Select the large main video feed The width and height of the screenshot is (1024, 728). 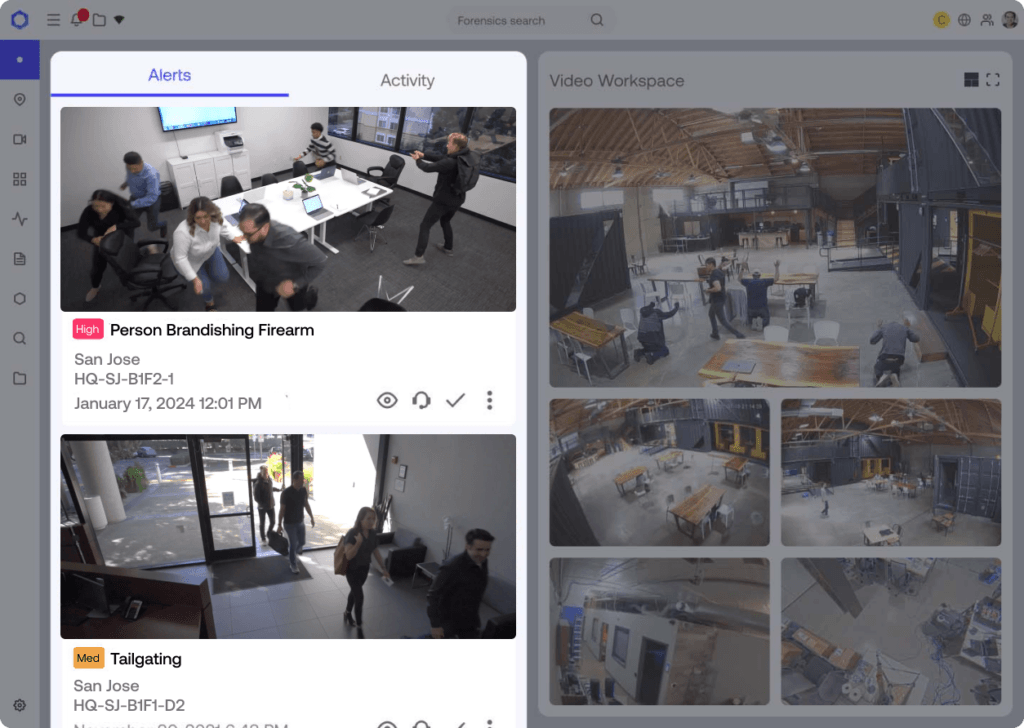point(775,247)
